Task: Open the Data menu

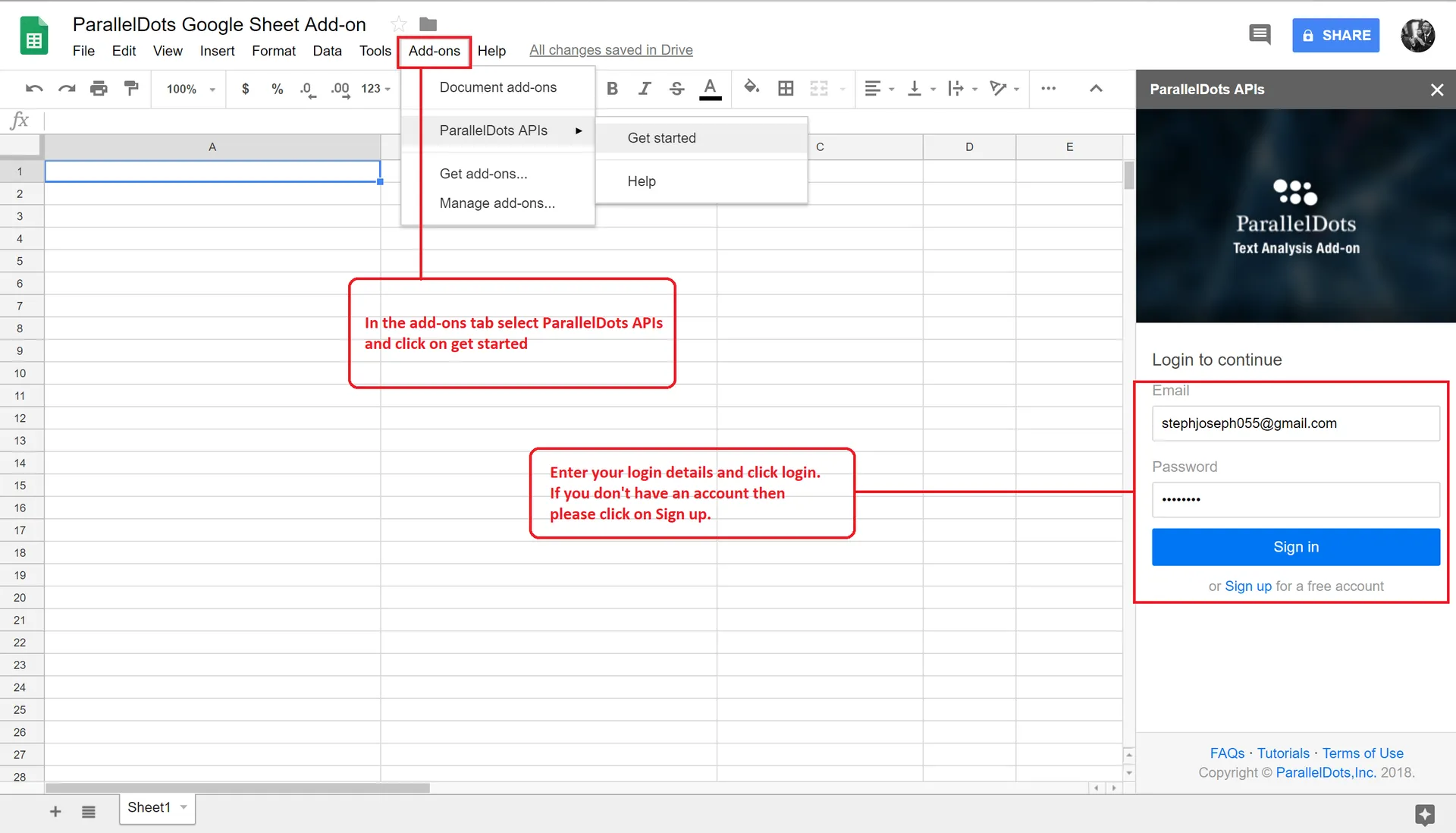Action: [327, 51]
